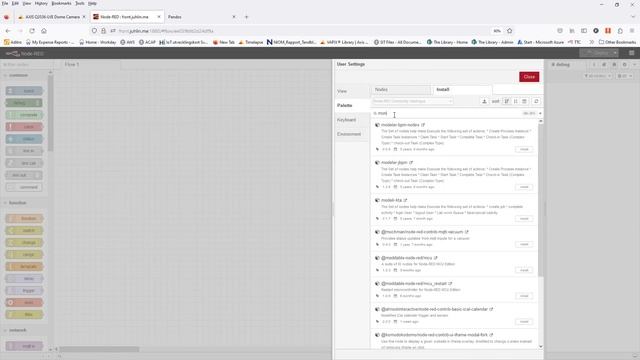The height and width of the screenshot is (360, 640).
Task: Bookmark this page with star icon
Action: (509, 31)
